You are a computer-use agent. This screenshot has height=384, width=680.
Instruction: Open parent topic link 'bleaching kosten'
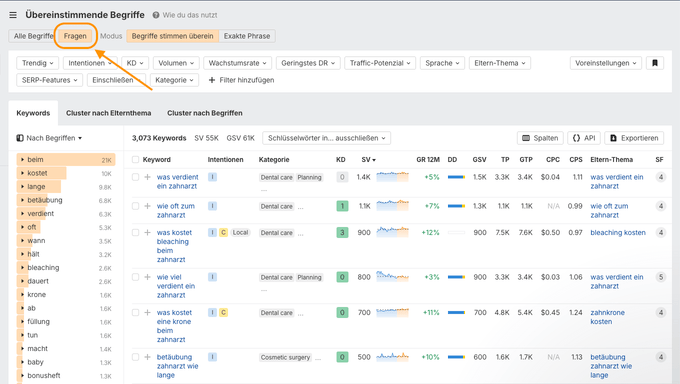pyautogui.click(x=618, y=233)
